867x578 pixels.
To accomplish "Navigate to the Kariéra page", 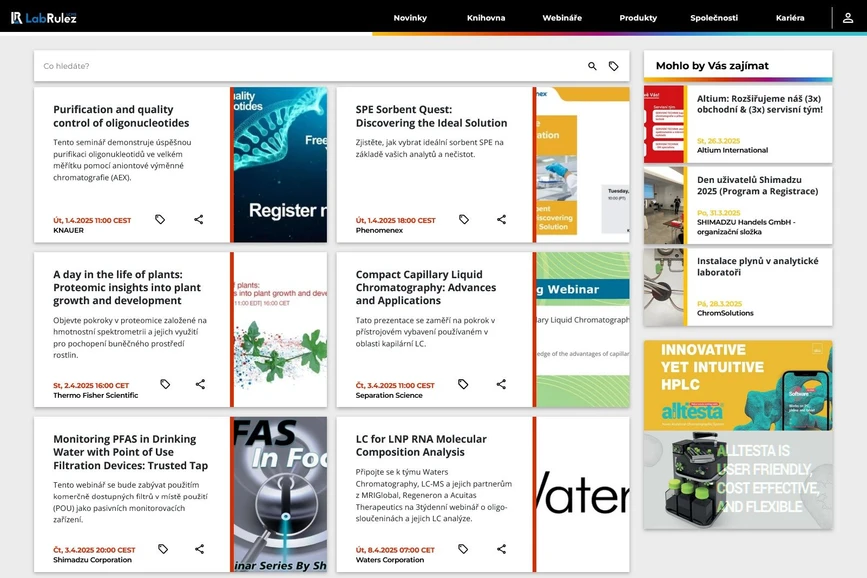I will [790, 18].
